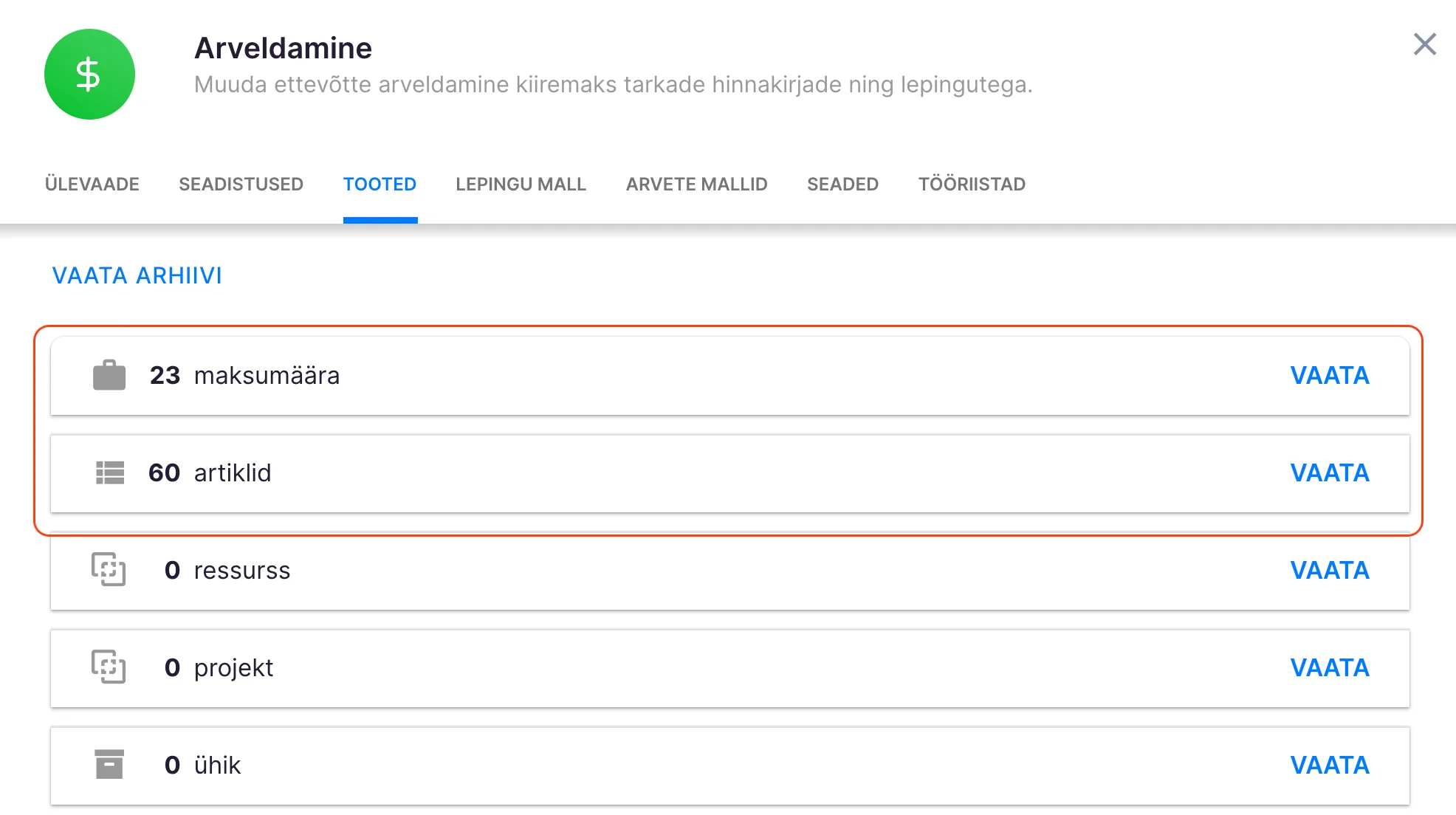This screenshot has height=815, width=1456.
Task: Click Vaata for 60 artiklid
Action: click(1329, 472)
